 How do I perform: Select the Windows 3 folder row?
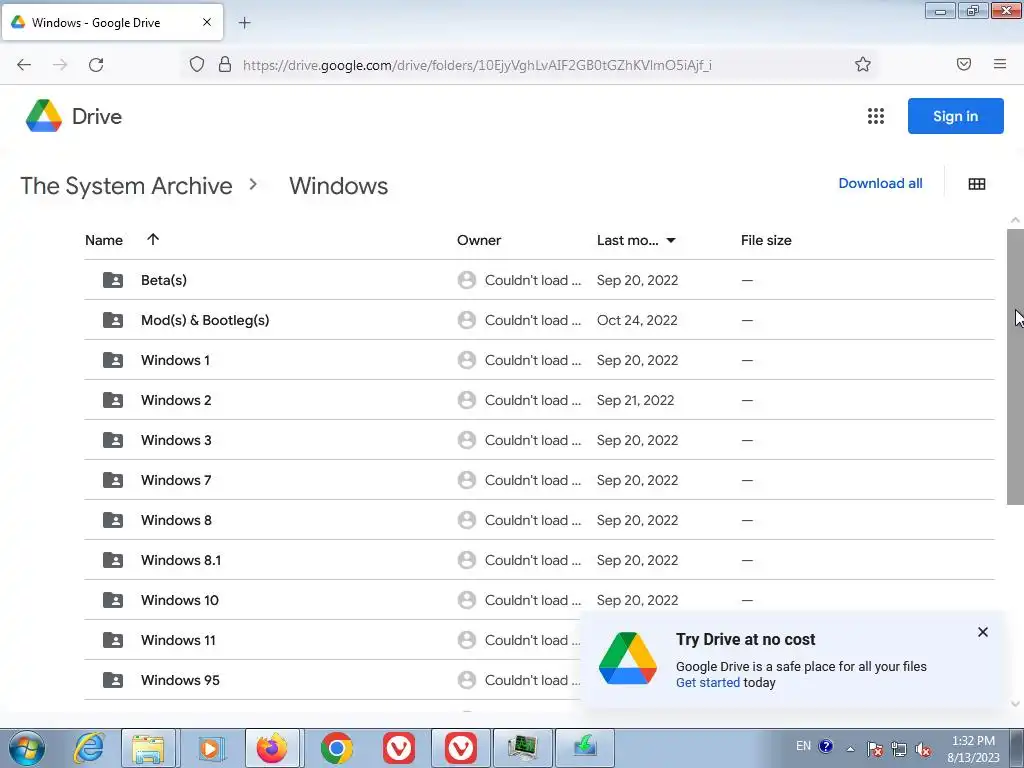539,440
